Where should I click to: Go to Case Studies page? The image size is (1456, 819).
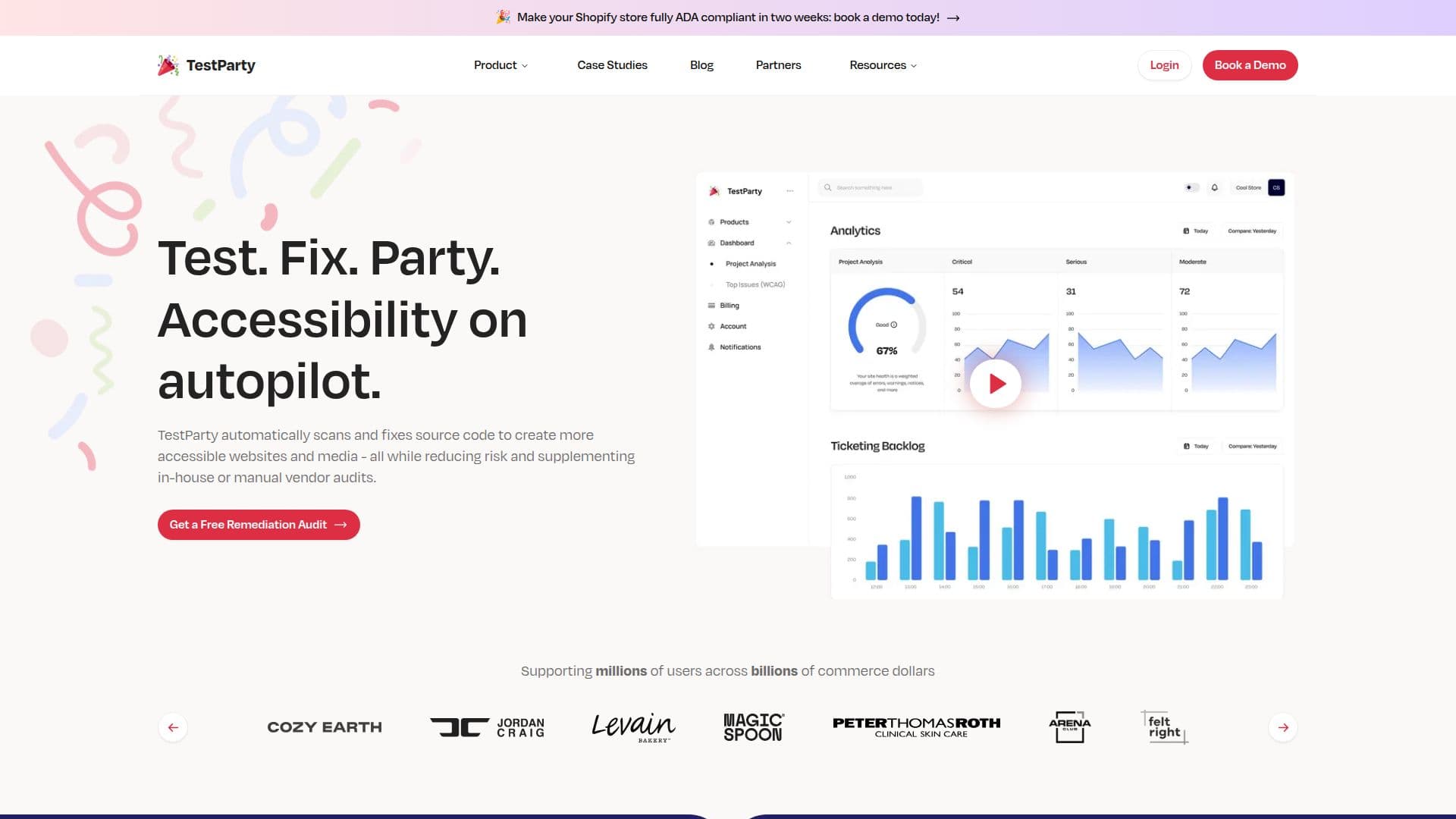point(612,65)
